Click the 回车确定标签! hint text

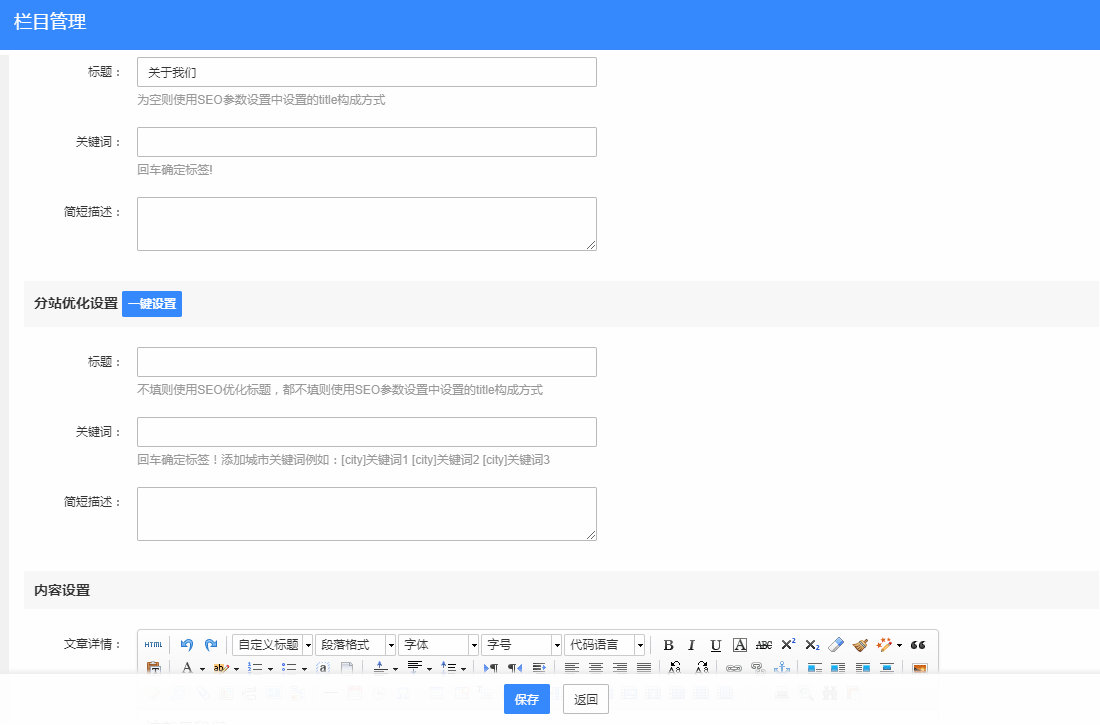click(x=175, y=170)
